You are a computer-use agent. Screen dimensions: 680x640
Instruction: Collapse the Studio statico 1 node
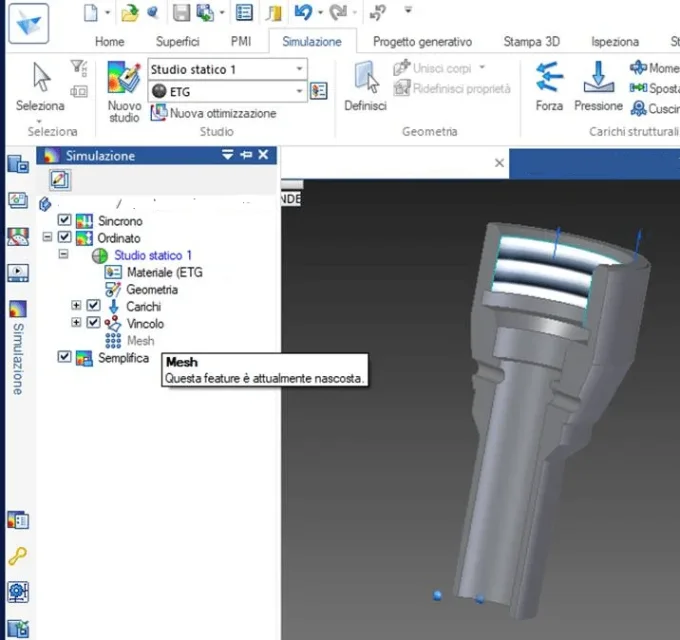[x=63, y=254]
